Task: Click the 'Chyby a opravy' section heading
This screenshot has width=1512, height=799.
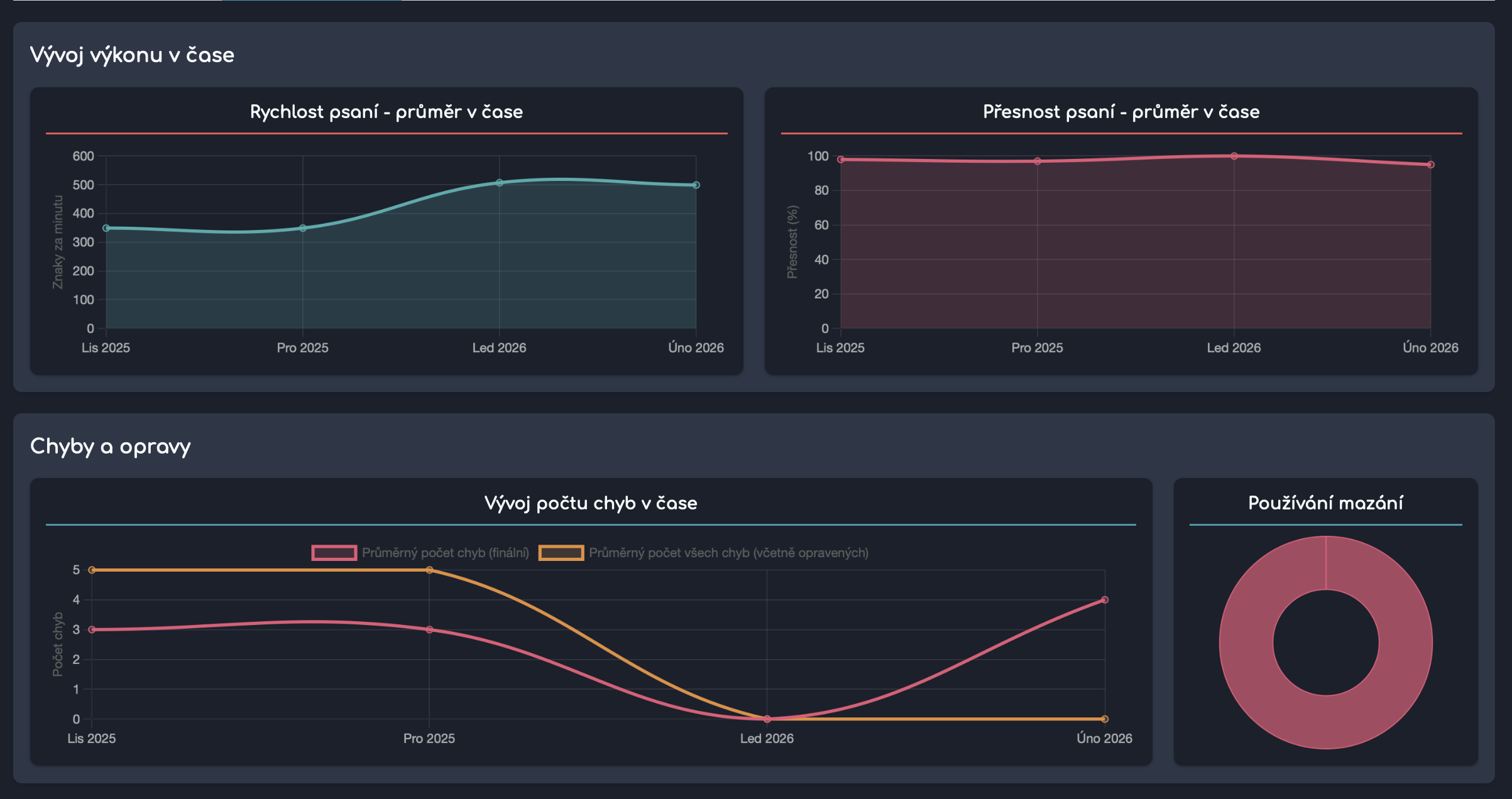Action: click(x=111, y=446)
